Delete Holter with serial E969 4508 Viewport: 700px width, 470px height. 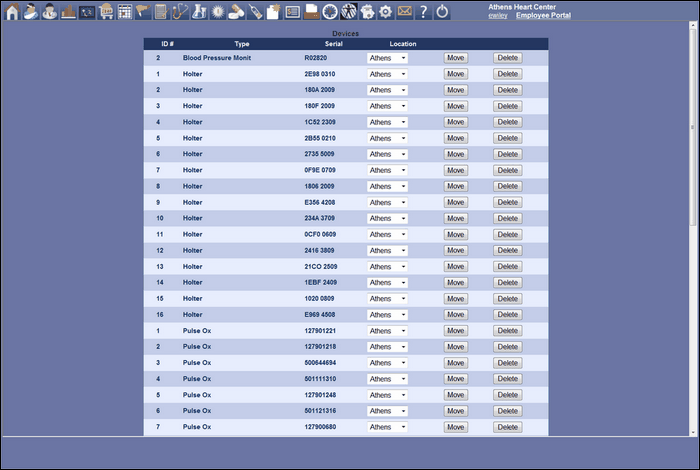(508, 315)
